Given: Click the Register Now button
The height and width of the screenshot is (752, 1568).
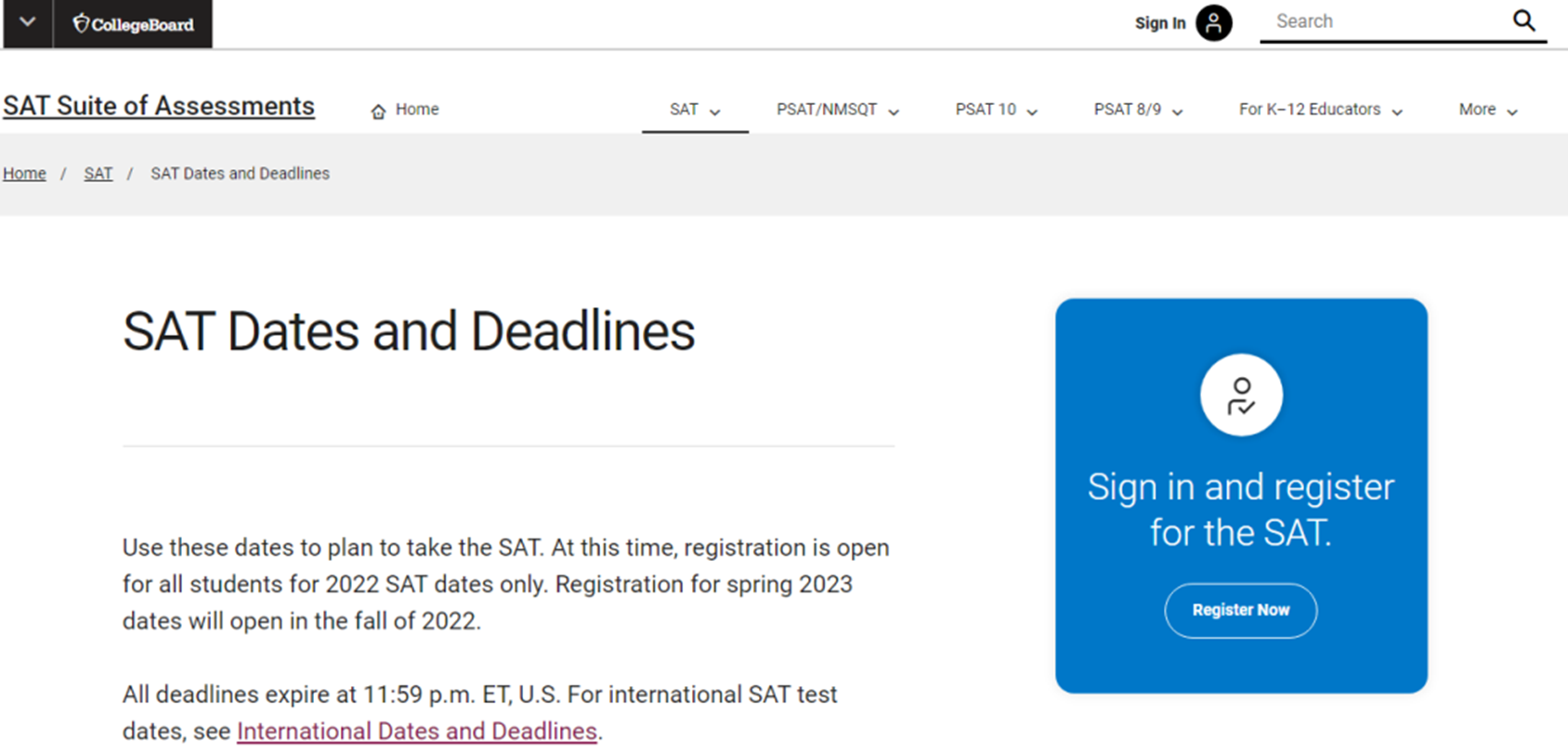Looking at the screenshot, I should [1241, 610].
